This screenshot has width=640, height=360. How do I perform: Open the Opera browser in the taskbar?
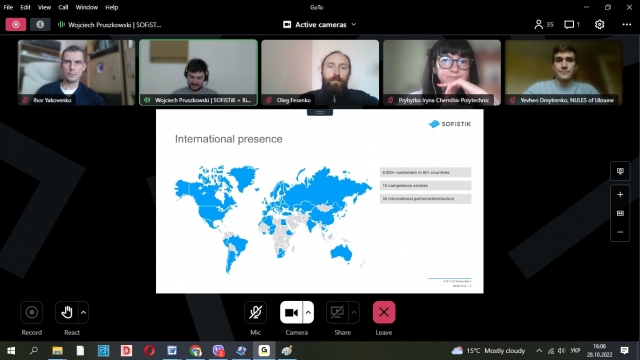(x=149, y=351)
